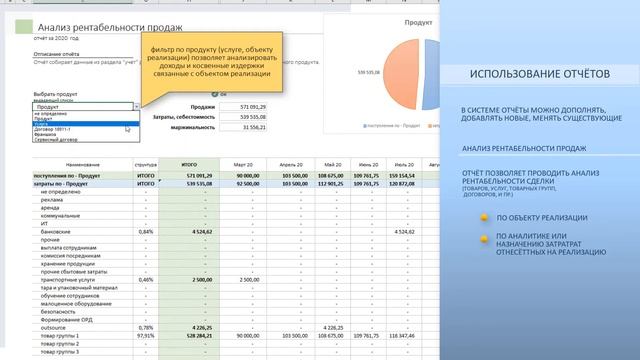This screenshot has height=360, width=640.
Task: Click the 'реклама' row label
Action: tap(52, 200)
